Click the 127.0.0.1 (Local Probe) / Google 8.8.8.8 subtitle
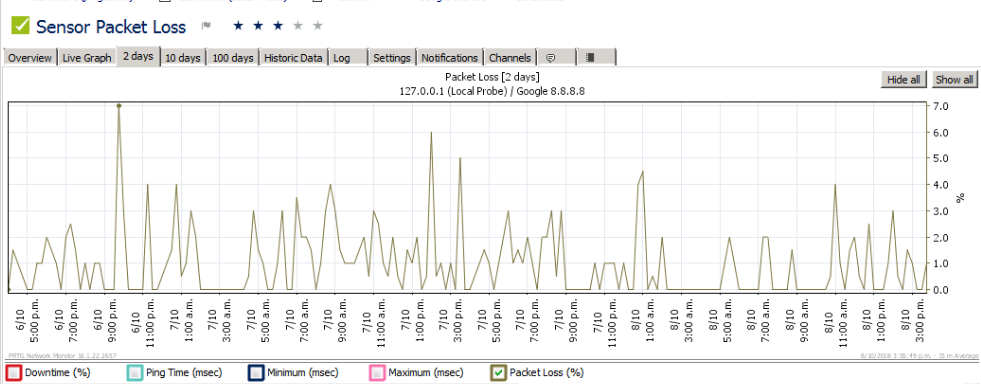981x384 pixels. pos(492,90)
